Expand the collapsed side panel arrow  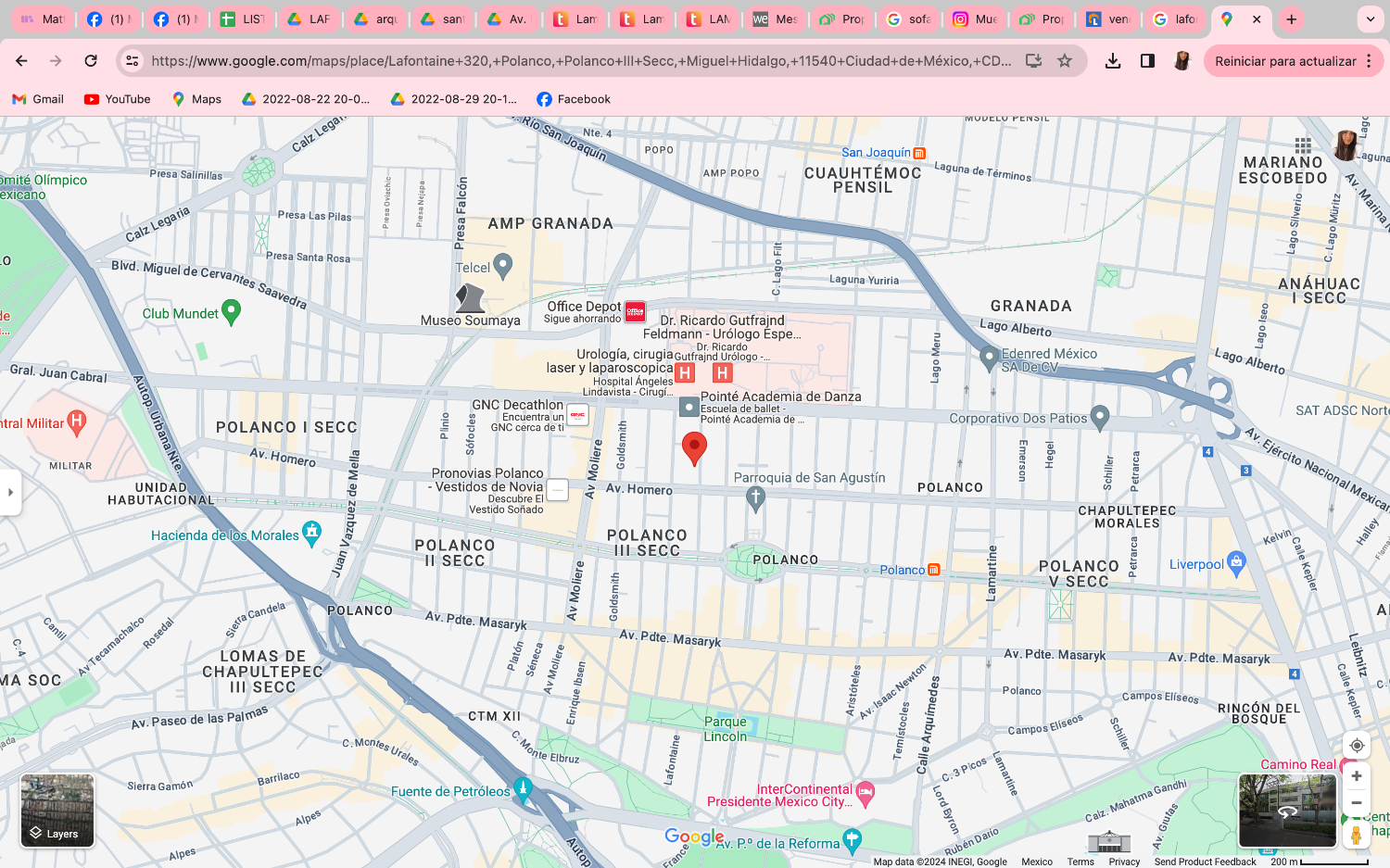[10, 492]
